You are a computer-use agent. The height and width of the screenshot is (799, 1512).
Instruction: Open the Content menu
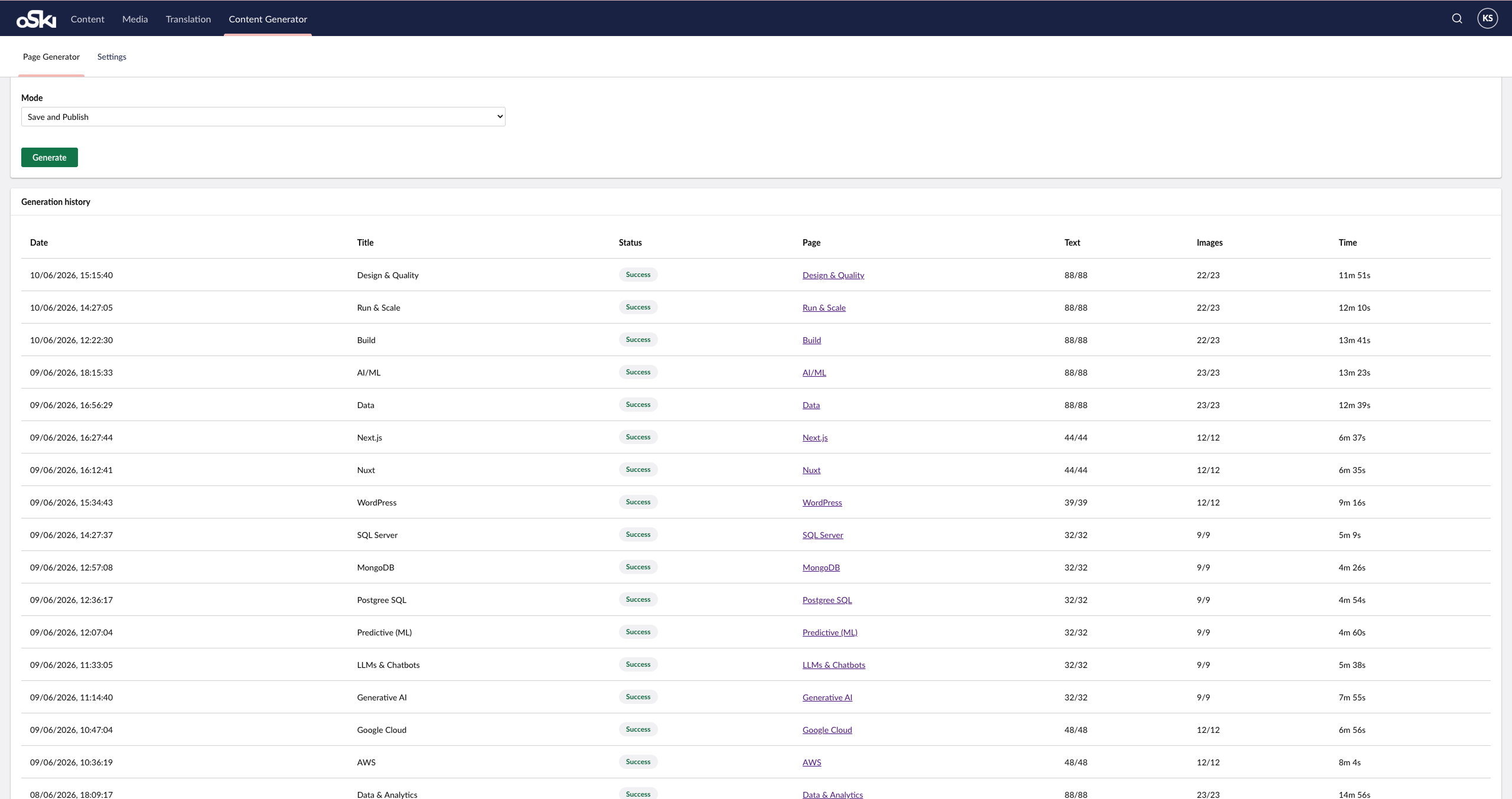[87, 19]
